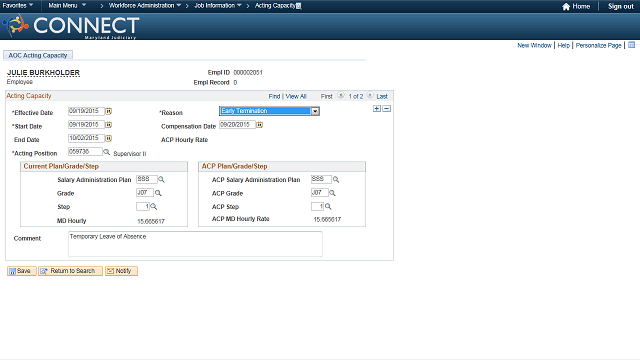640x360 pixels.
Task: Open calendar for Effective Date
Action: [x=109, y=111]
